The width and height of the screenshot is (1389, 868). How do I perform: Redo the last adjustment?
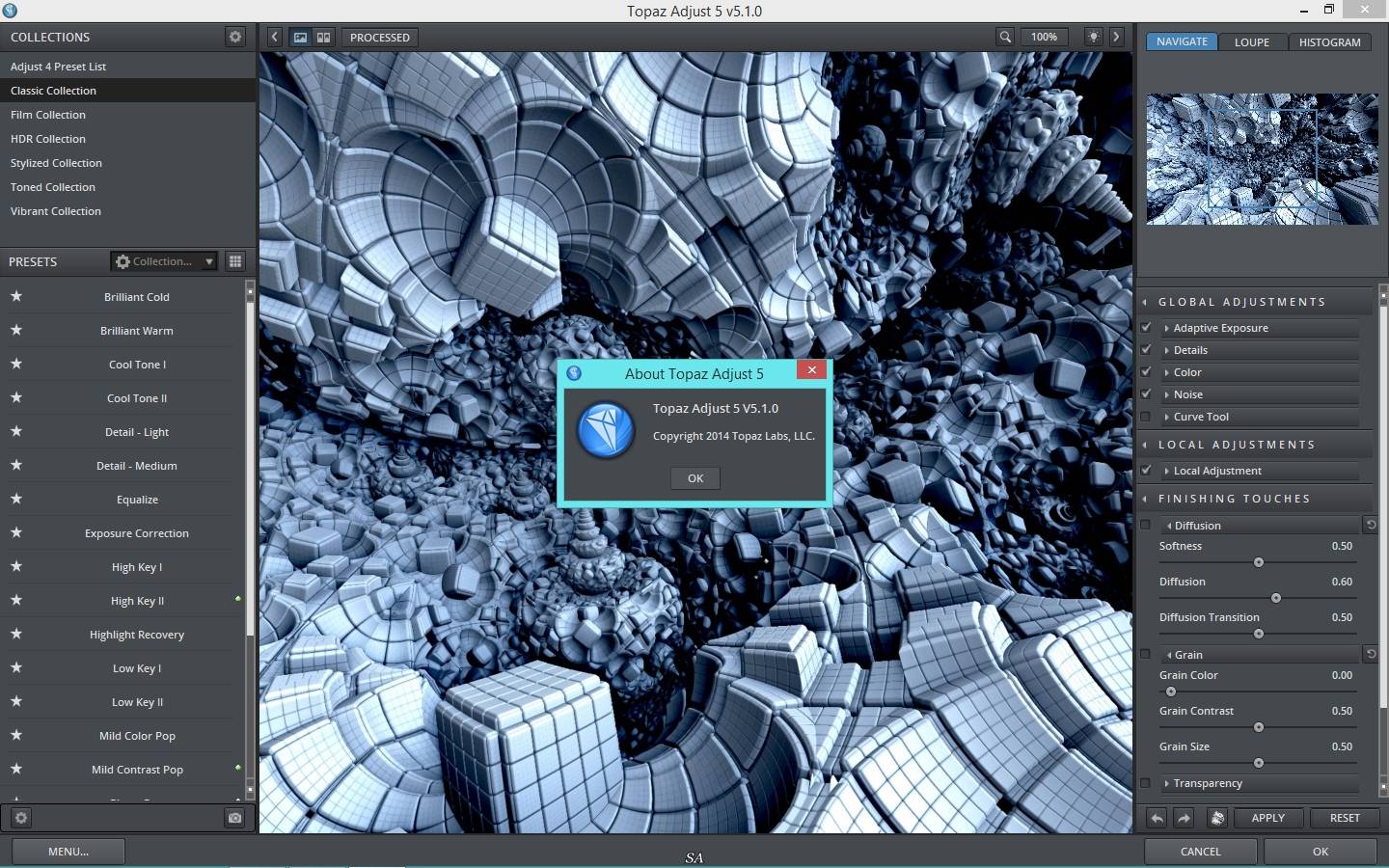(x=1184, y=818)
